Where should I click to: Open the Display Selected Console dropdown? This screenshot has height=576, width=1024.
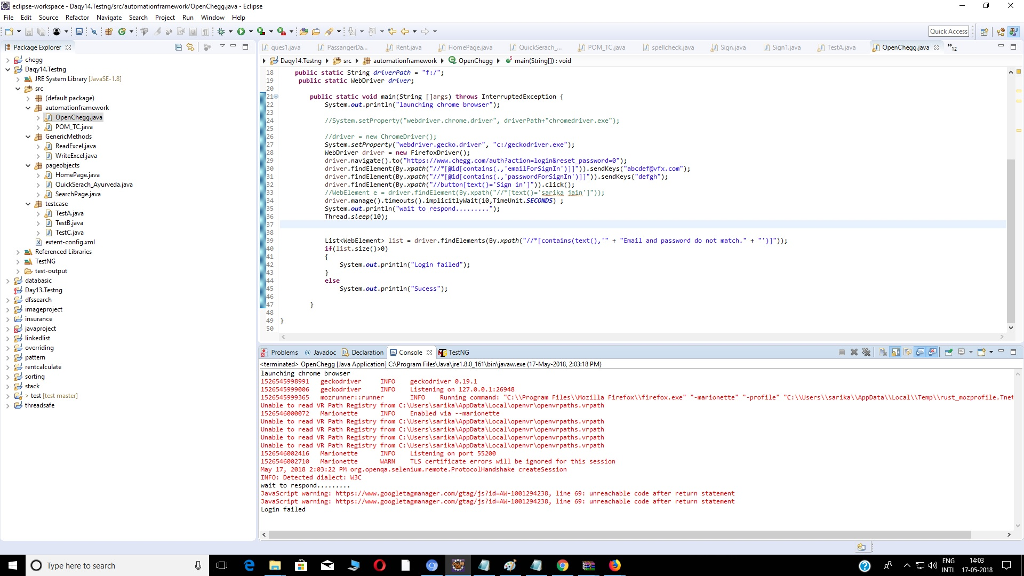tap(971, 352)
